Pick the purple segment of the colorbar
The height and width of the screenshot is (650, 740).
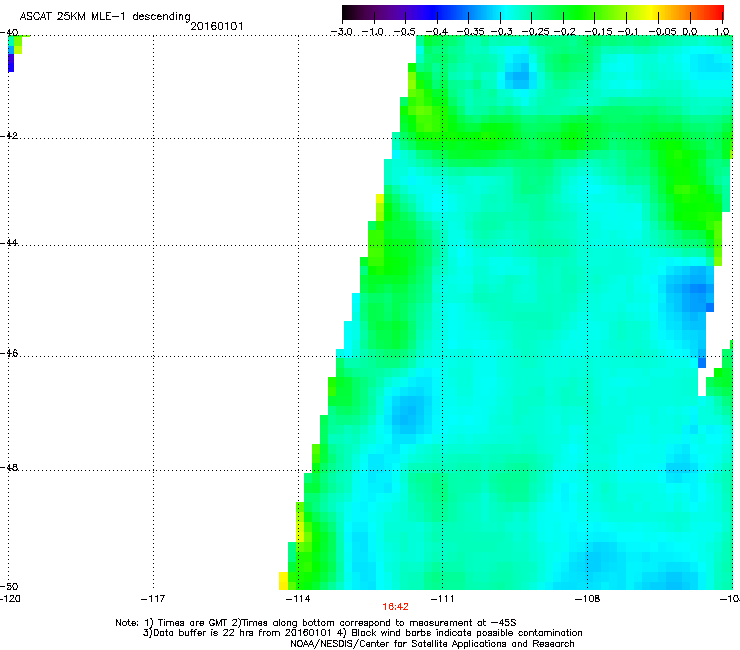tap(392, 13)
